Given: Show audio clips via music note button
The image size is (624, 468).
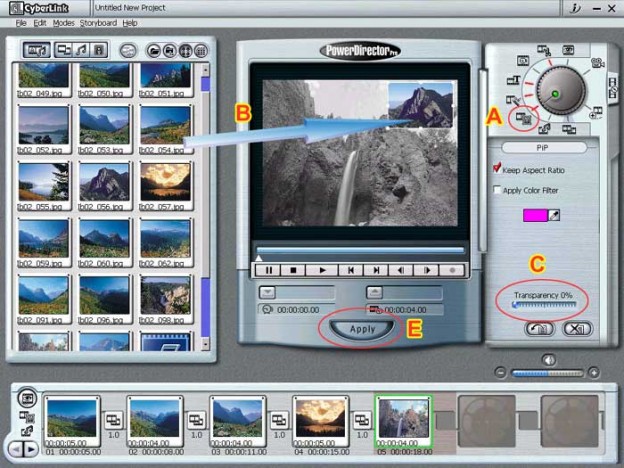Looking at the screenshot, I should (81, 50).
